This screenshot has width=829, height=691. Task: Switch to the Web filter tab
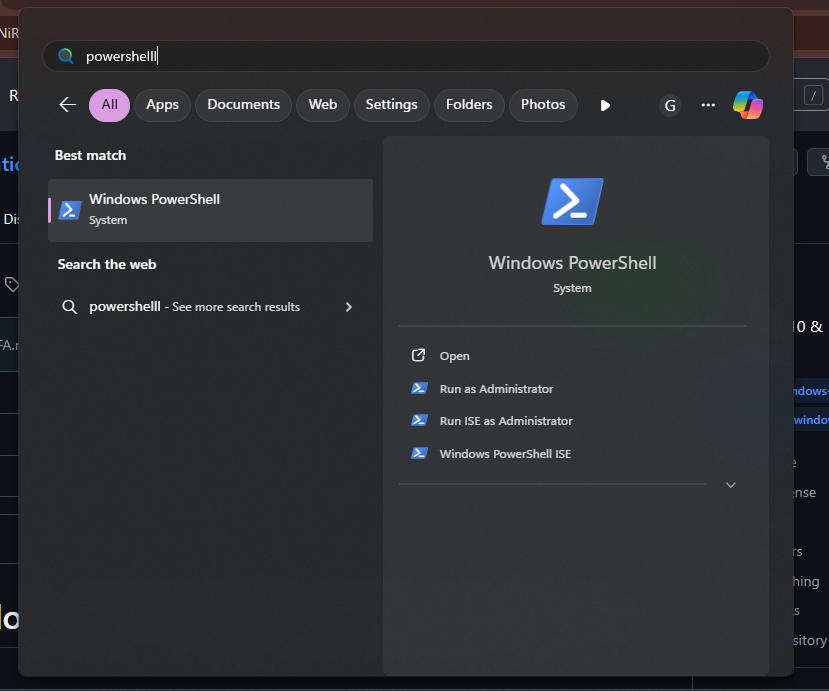(x=322, y=105)
